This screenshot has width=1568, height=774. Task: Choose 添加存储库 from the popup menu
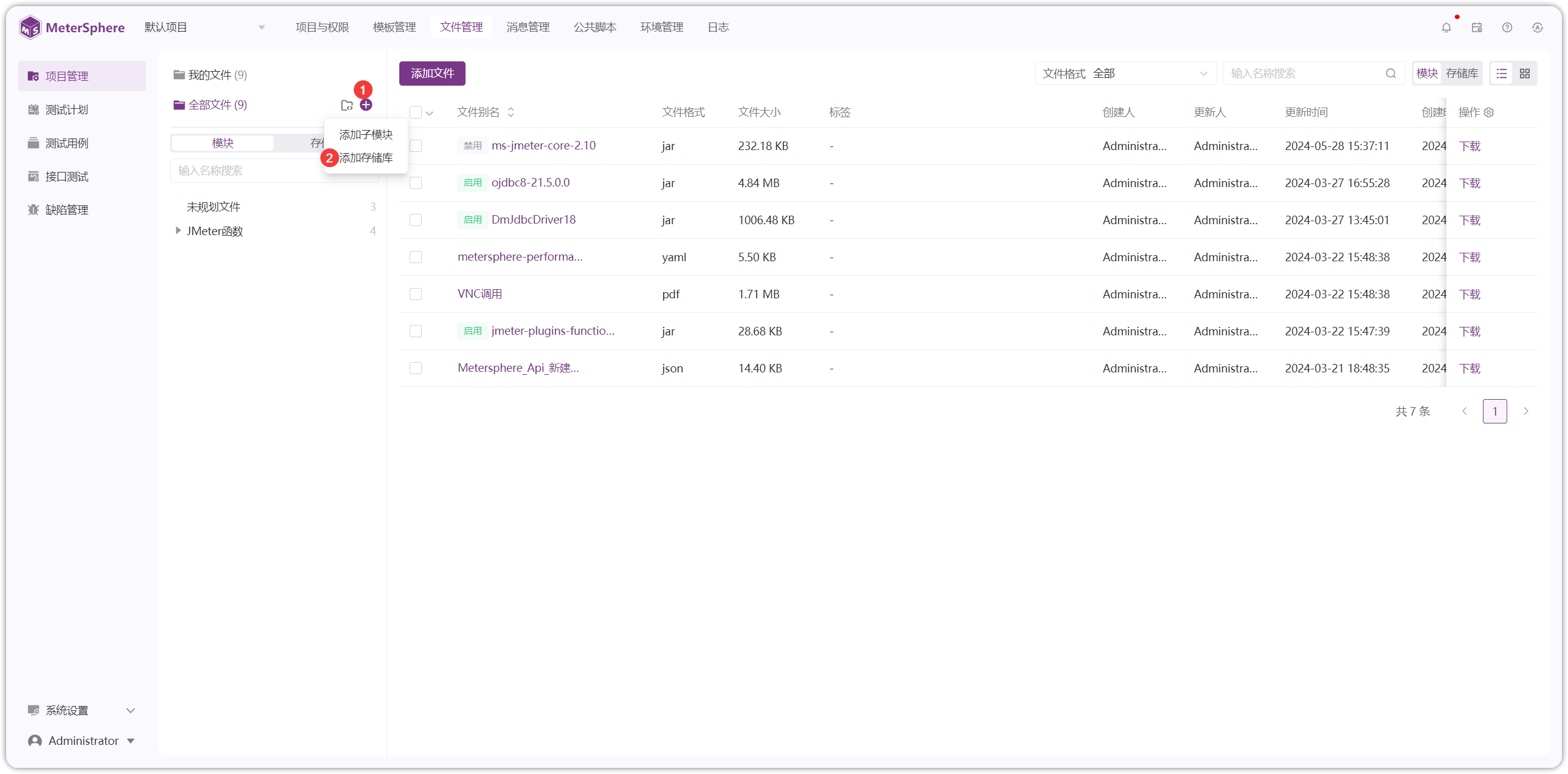coord(366,158)
